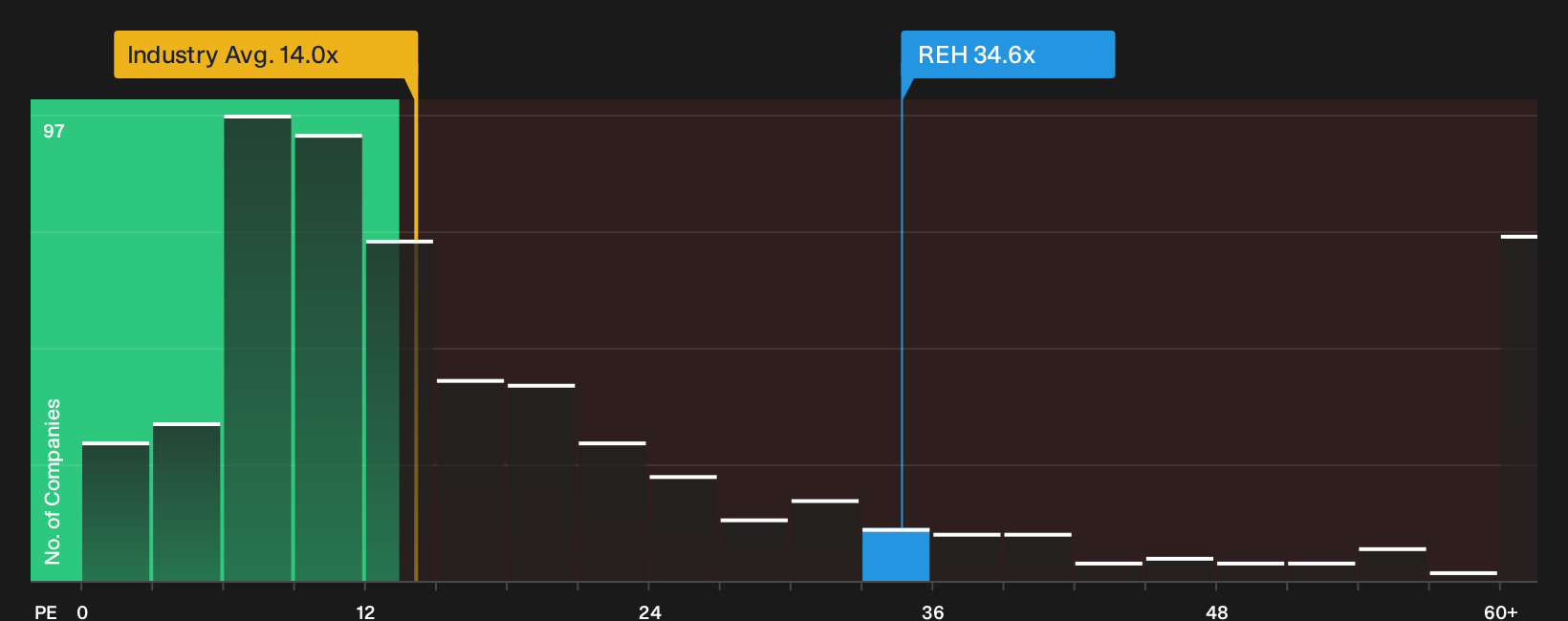Viewport: 1568px width, 621px height.
Task: Click the bar crossed by the industry average line
Action: pos(399,411)
